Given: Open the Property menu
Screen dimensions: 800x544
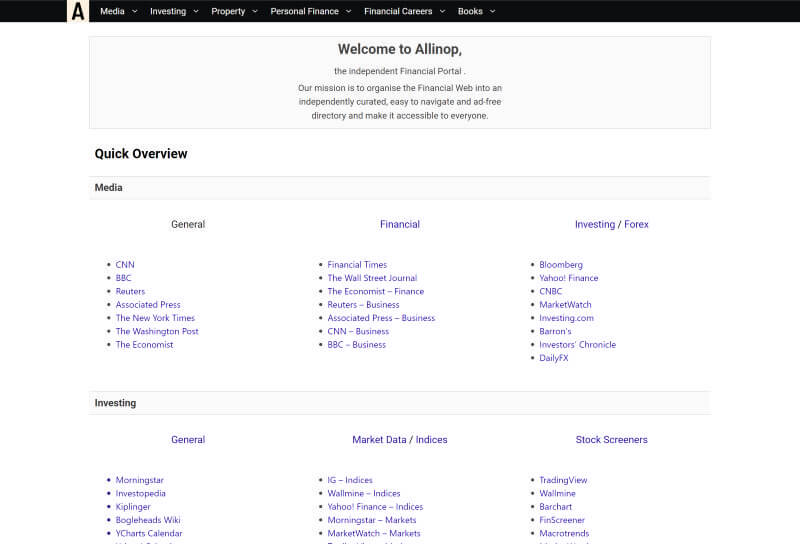Looking at the screenshot, I should 228,11.
